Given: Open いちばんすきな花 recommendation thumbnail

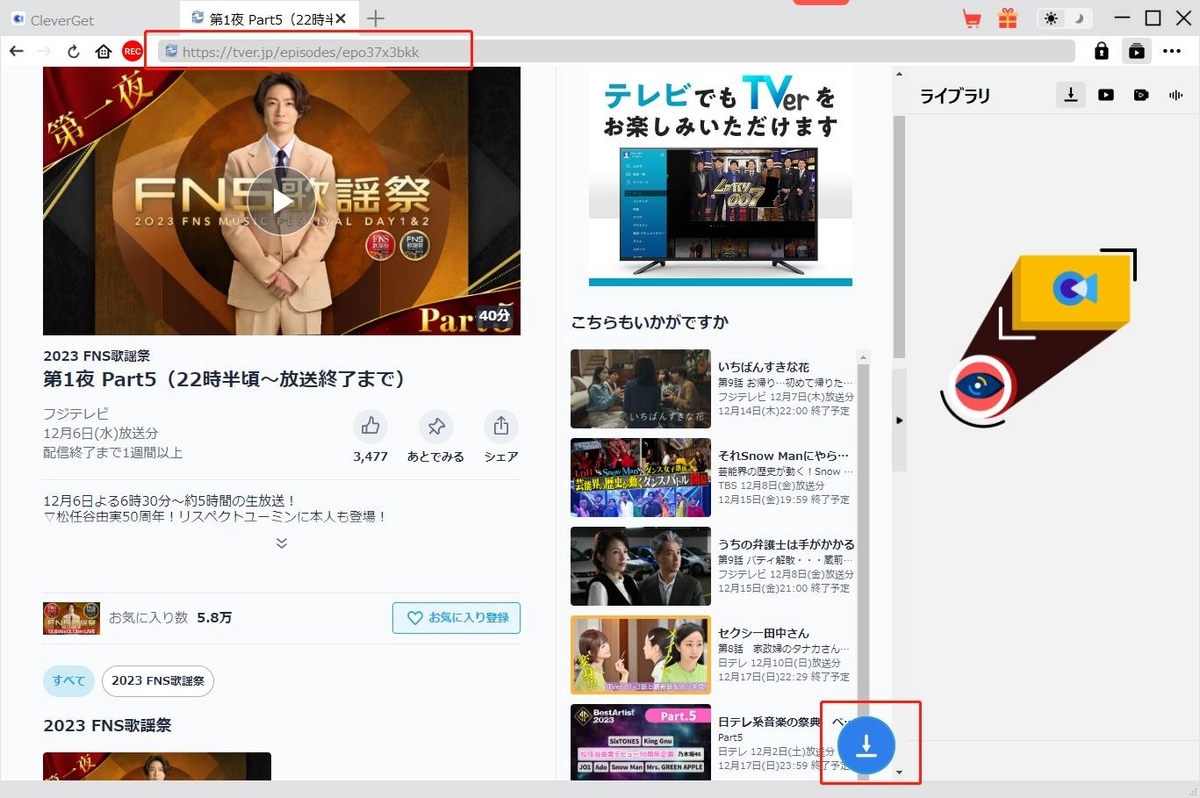Looking at the screenshot, I should point(640,389).
